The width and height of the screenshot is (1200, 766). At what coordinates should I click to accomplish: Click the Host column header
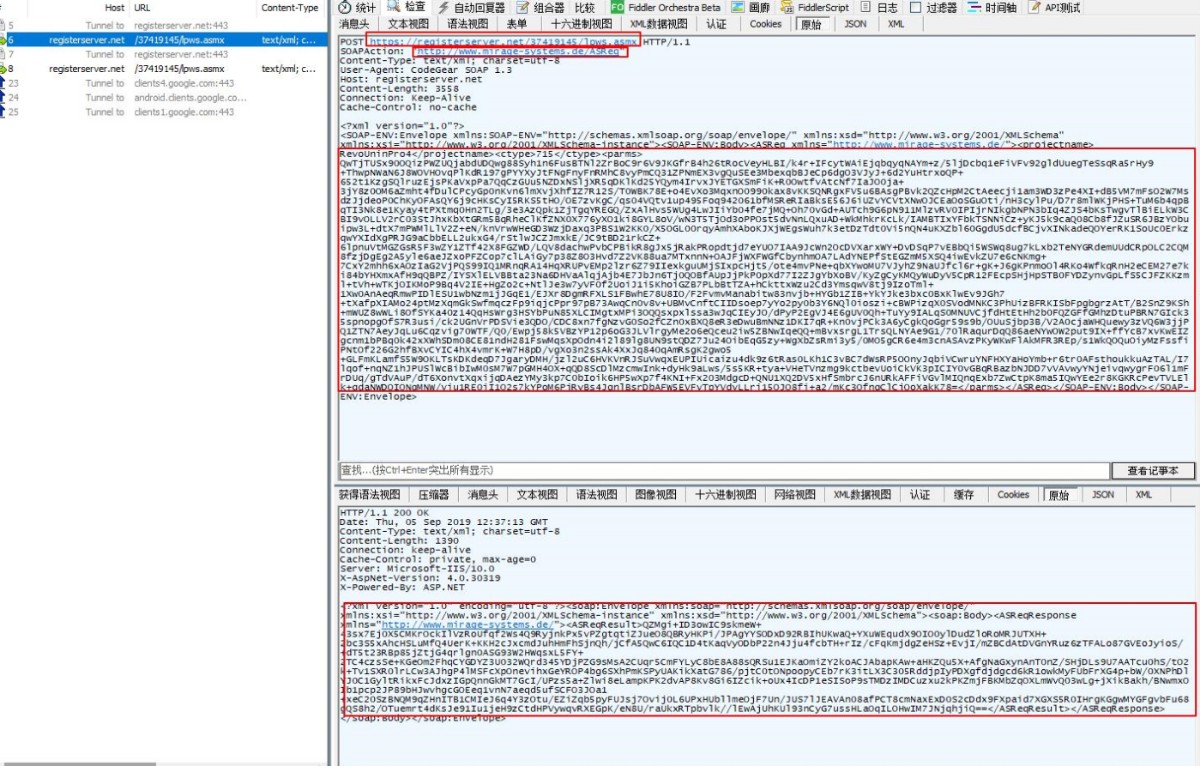click(115, 8)
